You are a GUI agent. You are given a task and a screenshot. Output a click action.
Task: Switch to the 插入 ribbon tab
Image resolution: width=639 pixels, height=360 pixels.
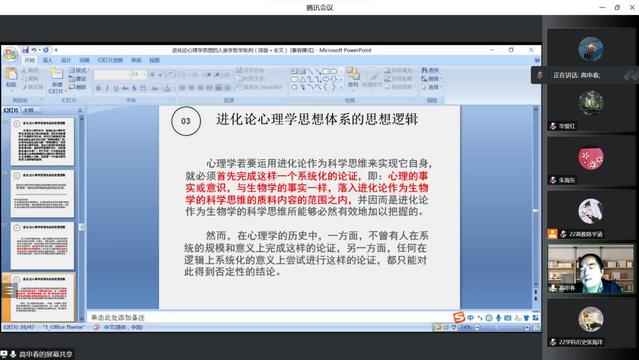point(48,60)
